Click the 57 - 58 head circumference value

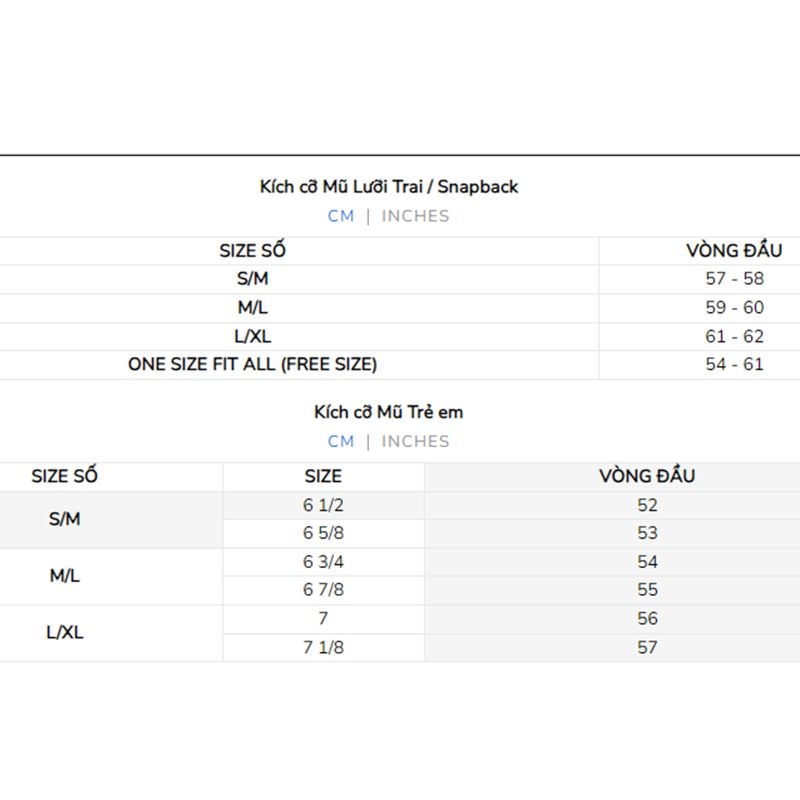[x=735, y=279]
